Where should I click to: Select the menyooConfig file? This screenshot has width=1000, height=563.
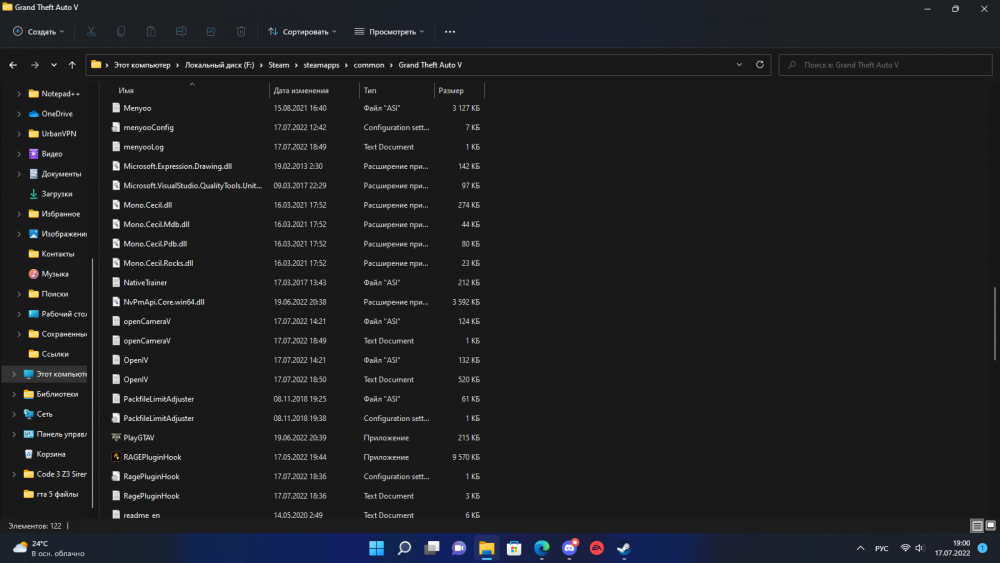148,128
